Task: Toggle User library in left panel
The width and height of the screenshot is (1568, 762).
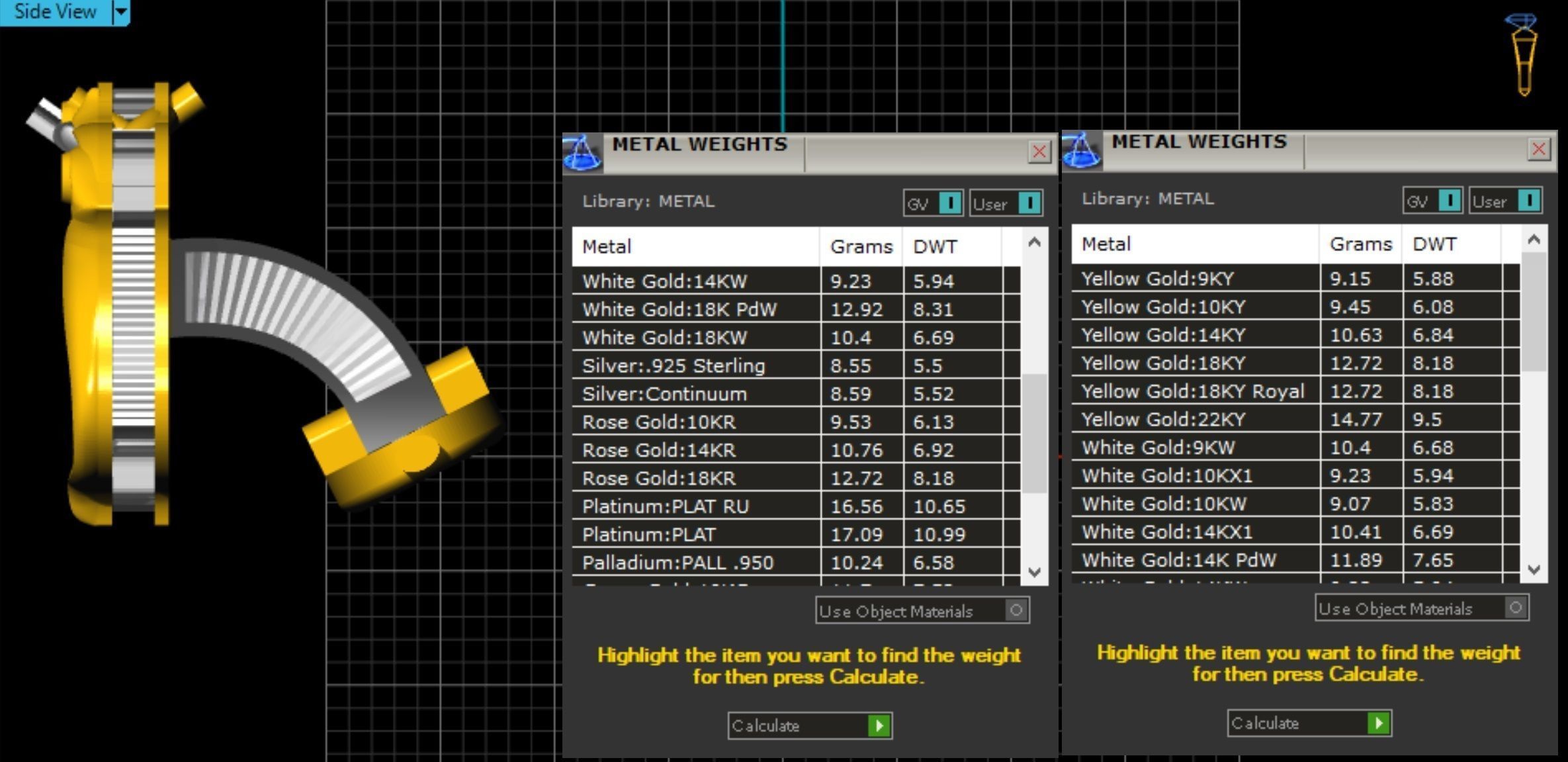Action: [x=1029, y=203]
